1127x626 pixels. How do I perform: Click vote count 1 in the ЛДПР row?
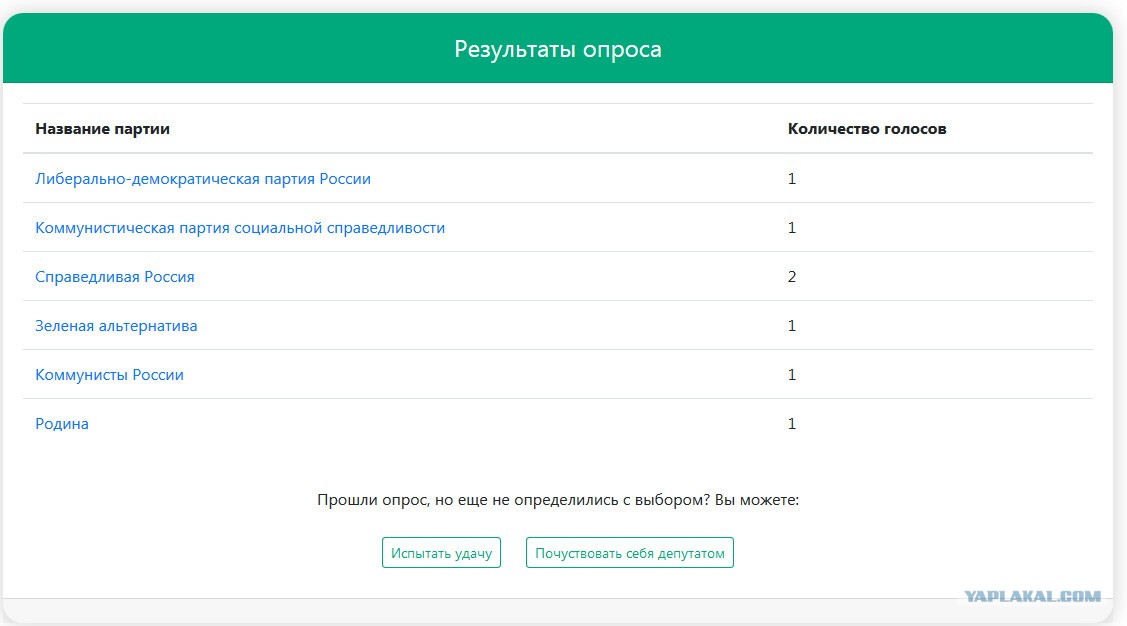(792, 179)
